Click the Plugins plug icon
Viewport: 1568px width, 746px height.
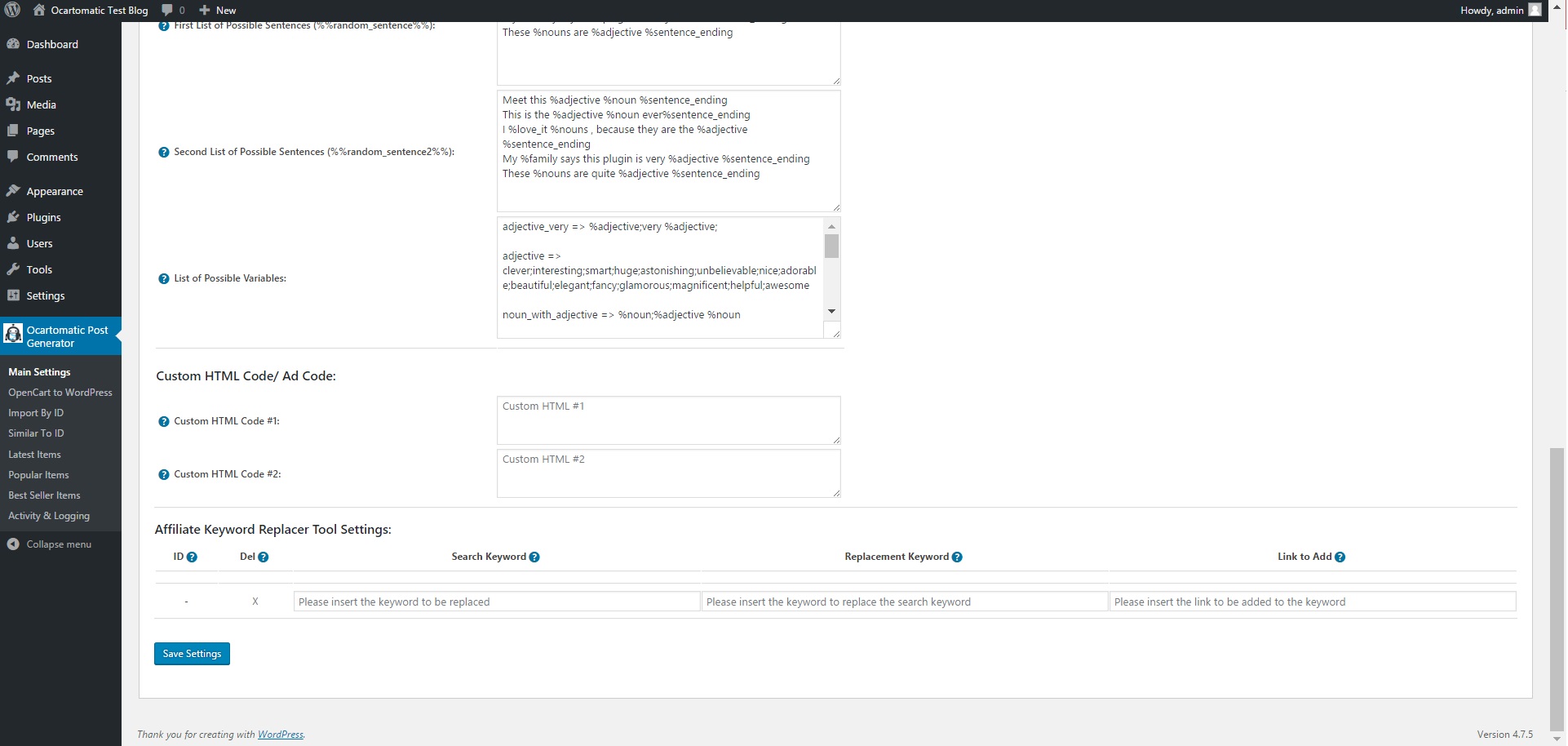pos(13,217)
